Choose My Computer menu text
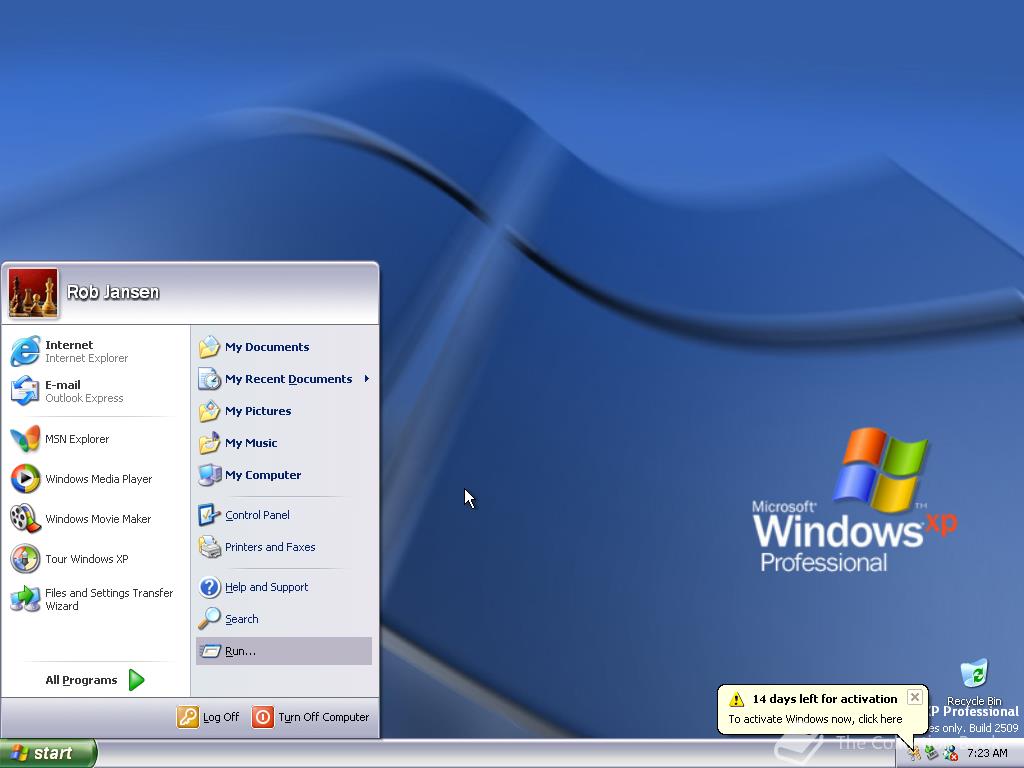The width and height of the screenshot is (1024, 768). click(263, 475)
